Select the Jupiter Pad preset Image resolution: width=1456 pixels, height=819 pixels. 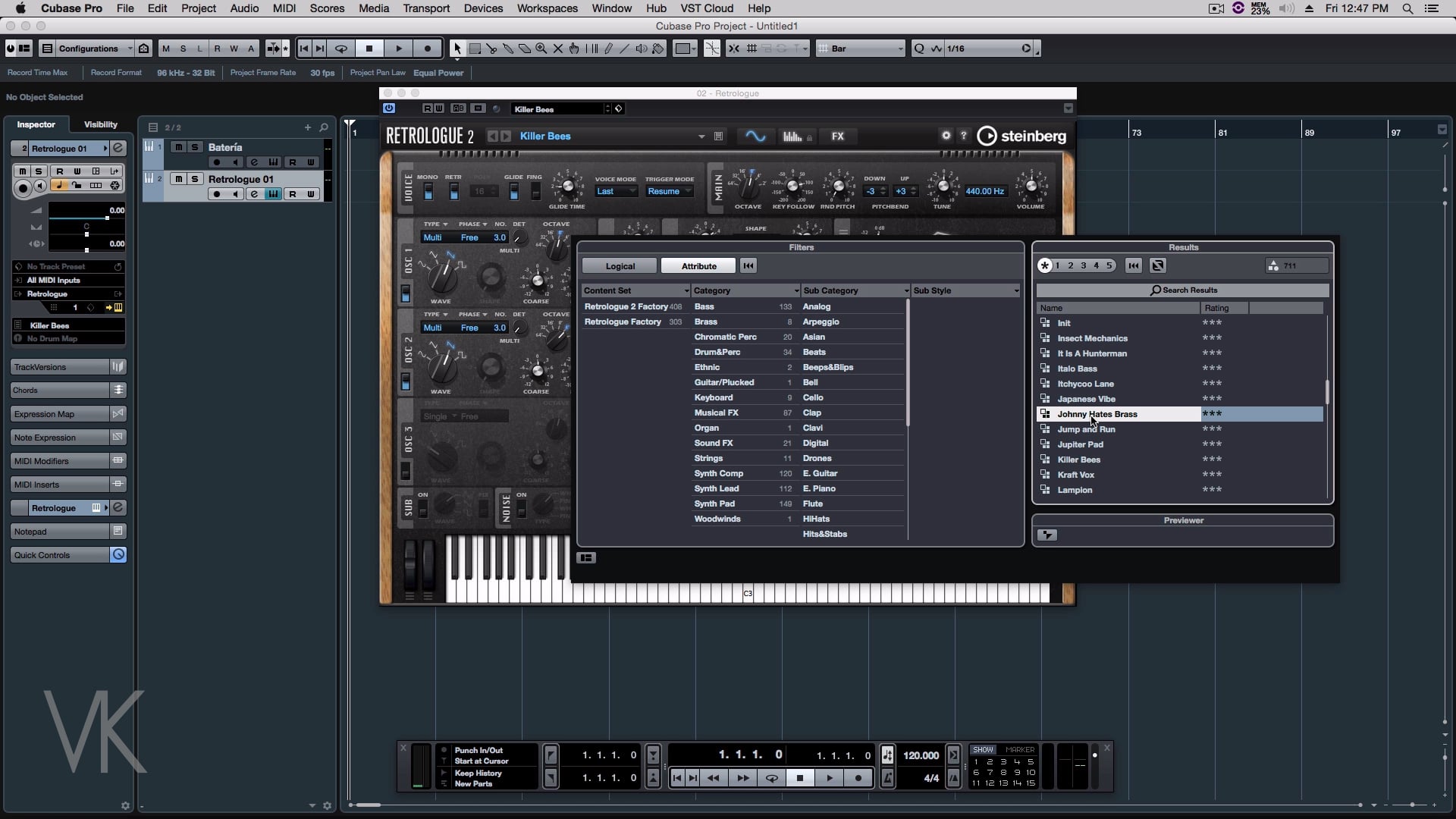point(1080,444)
